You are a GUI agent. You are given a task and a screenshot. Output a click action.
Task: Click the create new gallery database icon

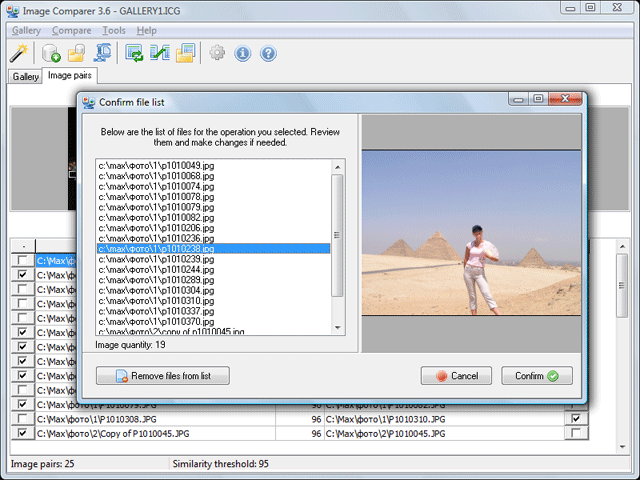[x=51, y=53]
